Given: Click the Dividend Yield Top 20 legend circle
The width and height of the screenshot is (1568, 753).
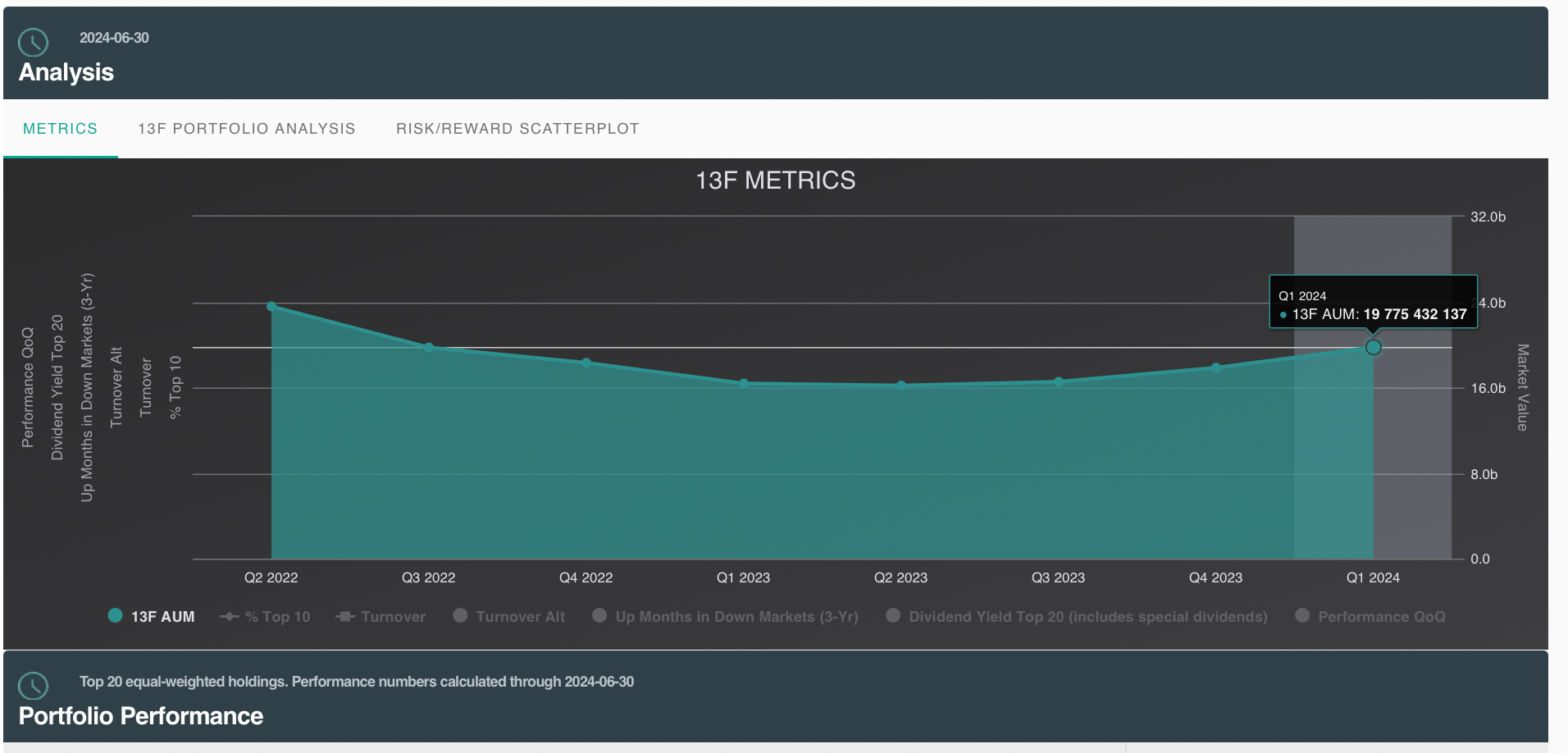Looking at the screenshot, I should [x=893, y=615].
